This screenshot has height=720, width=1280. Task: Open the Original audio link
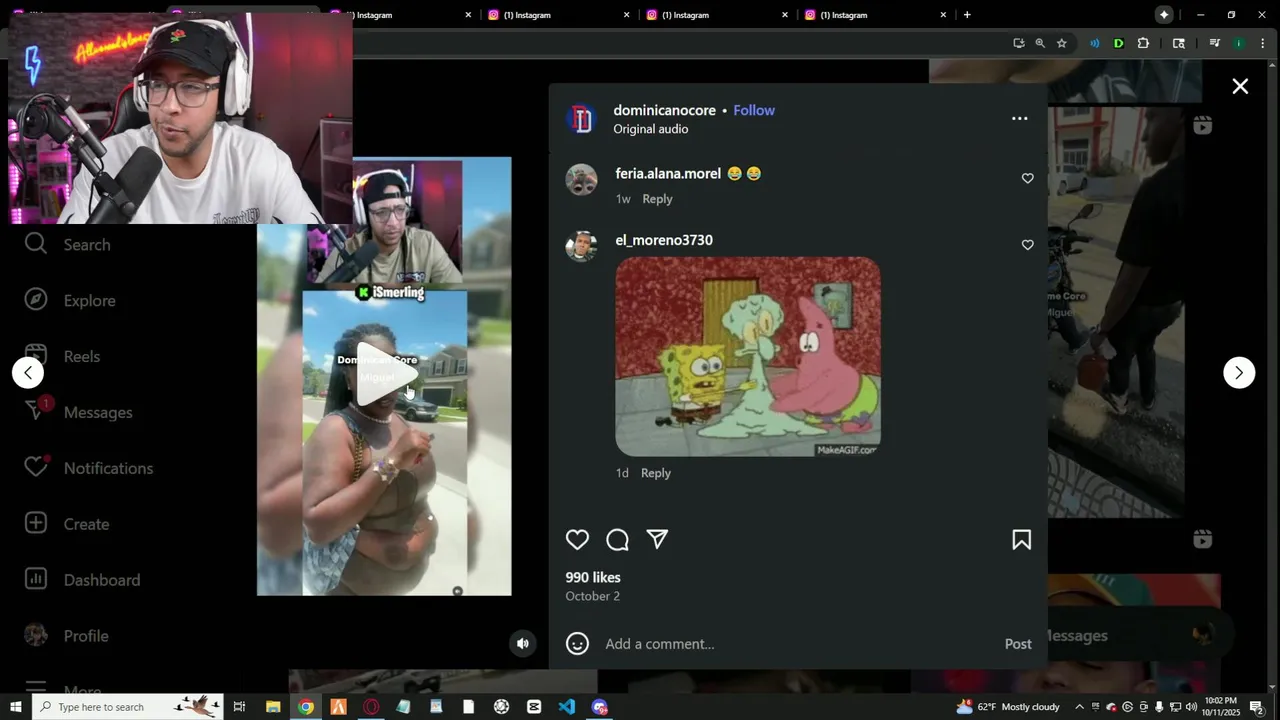tap(650, 129)
